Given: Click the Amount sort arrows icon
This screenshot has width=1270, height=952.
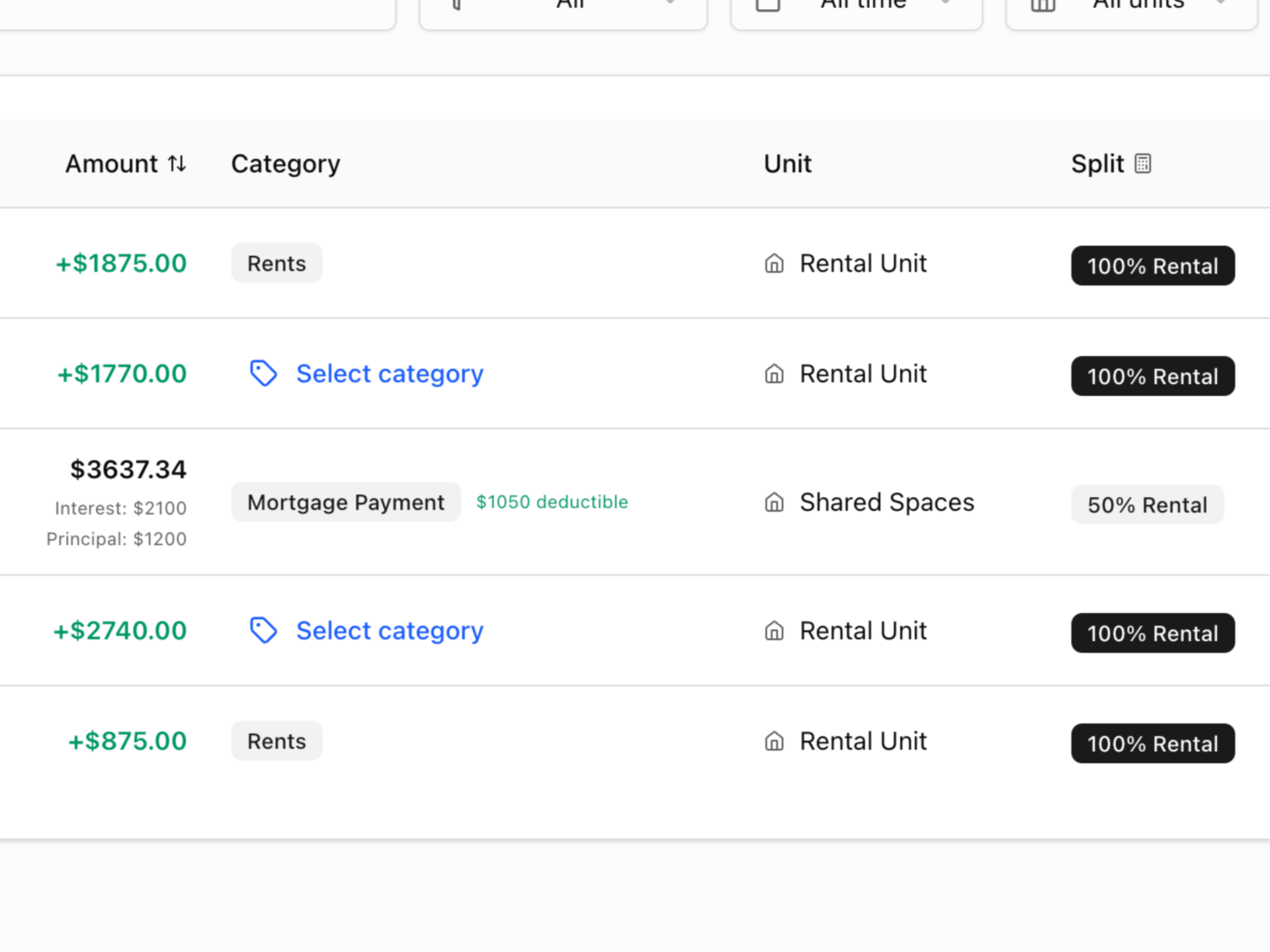Looking at the screenshot, I should click(177, 163).
